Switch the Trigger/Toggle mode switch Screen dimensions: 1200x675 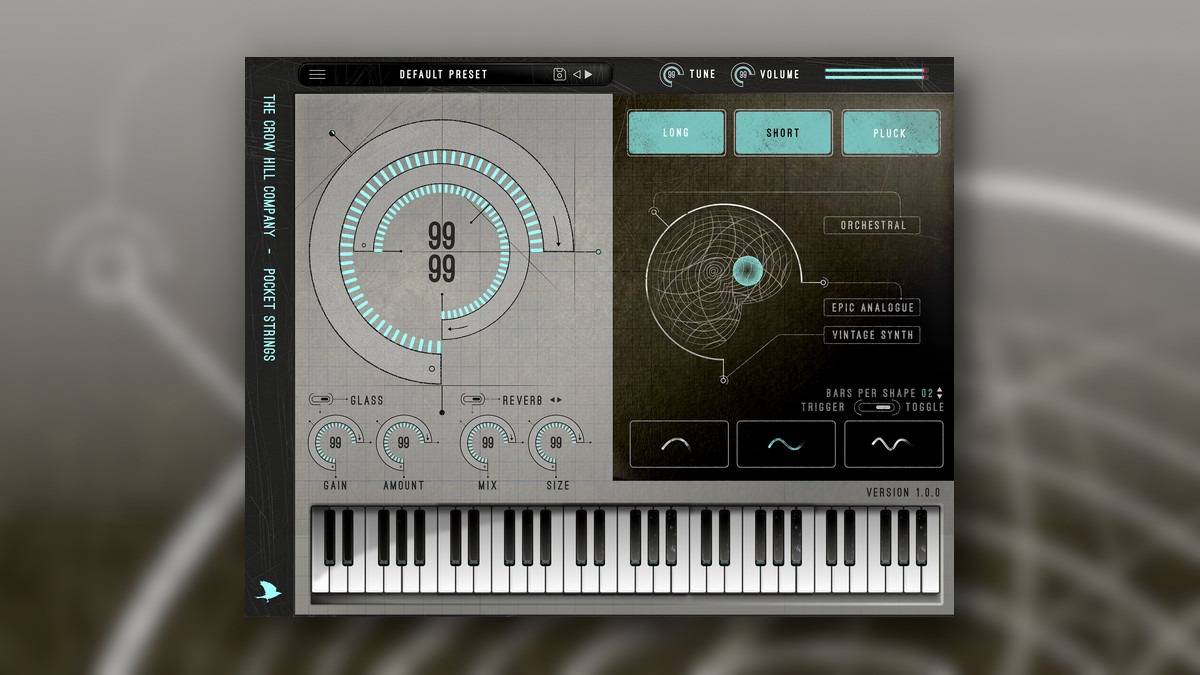pyautogui.click(x=877, y=407)
